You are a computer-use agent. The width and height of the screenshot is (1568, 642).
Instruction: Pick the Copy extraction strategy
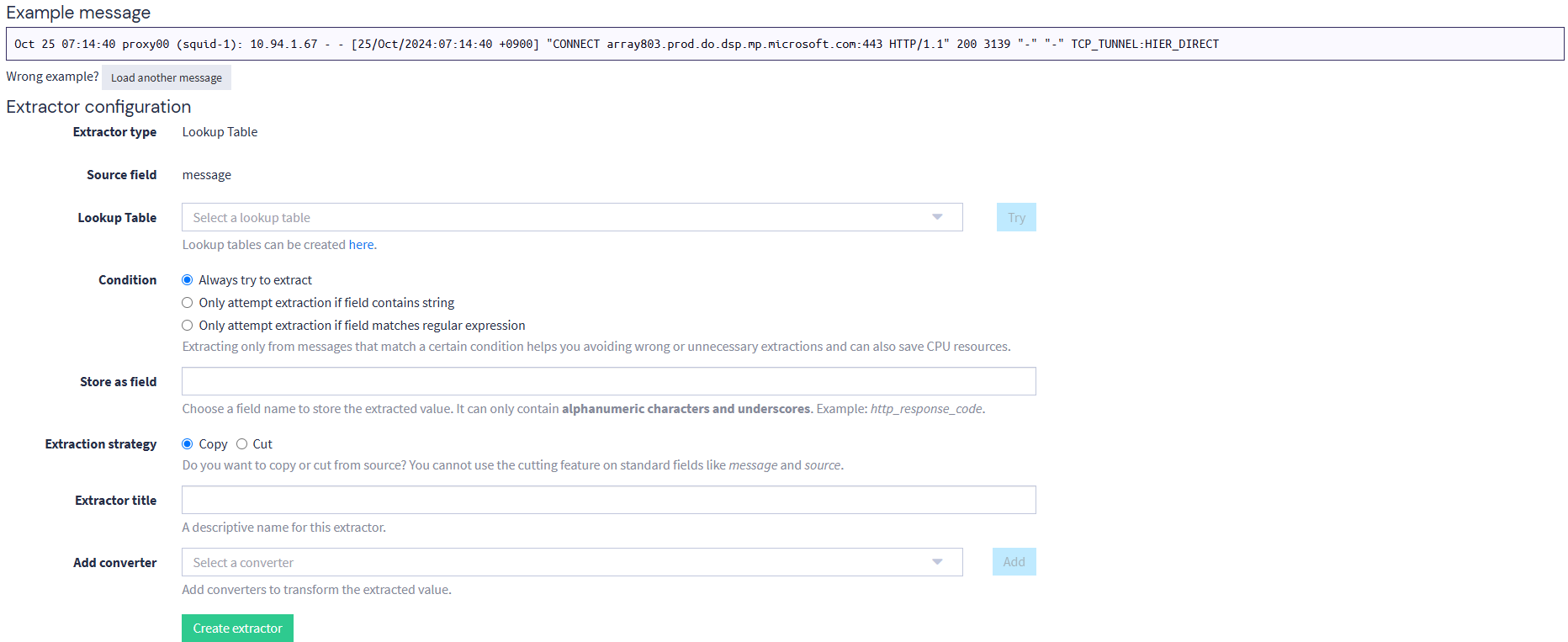click(188, 444)
